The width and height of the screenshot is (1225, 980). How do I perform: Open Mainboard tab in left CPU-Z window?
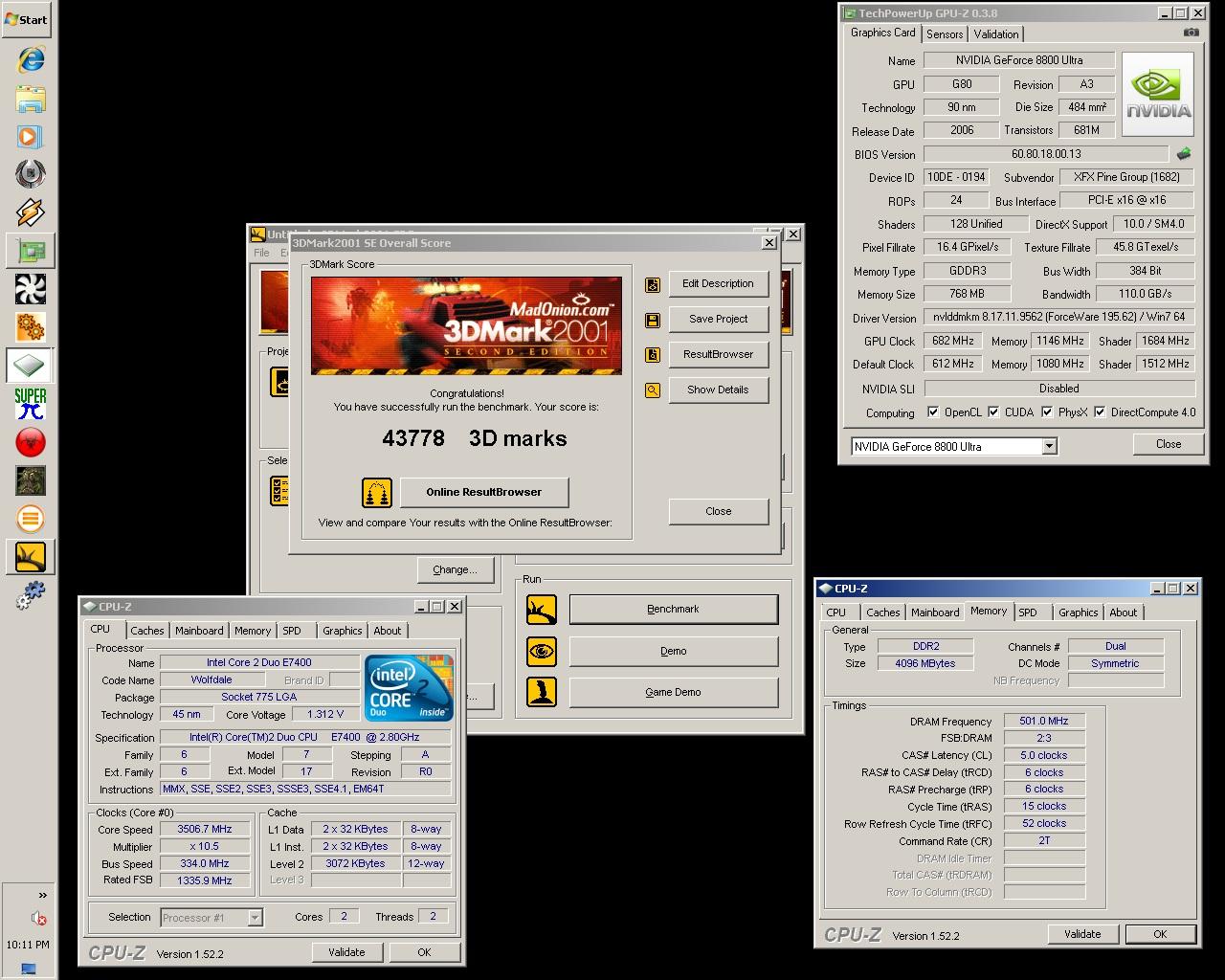click(x=199, y=631)
